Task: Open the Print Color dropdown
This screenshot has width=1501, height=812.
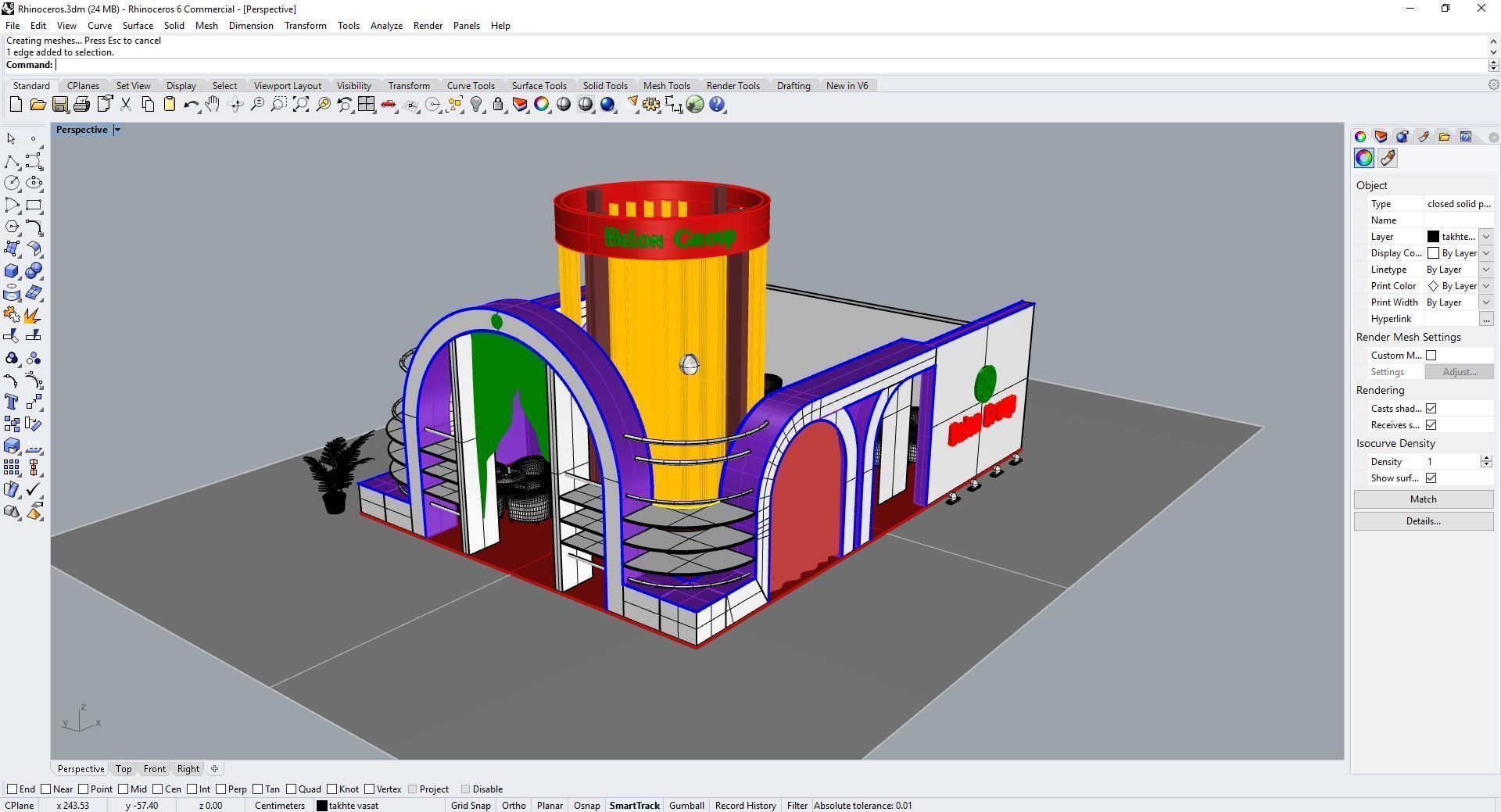Action: click(x=1486, y=286)
